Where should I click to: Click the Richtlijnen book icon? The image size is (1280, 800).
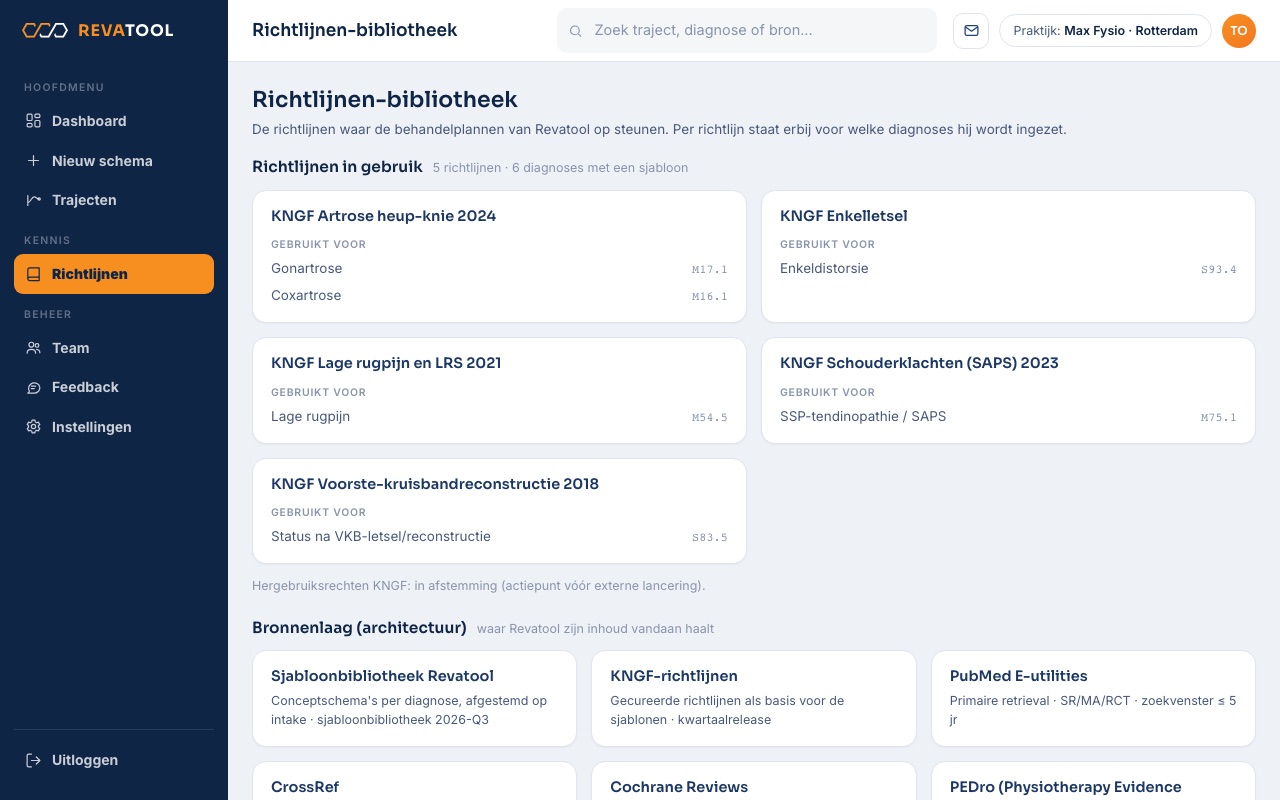[33, 274]
